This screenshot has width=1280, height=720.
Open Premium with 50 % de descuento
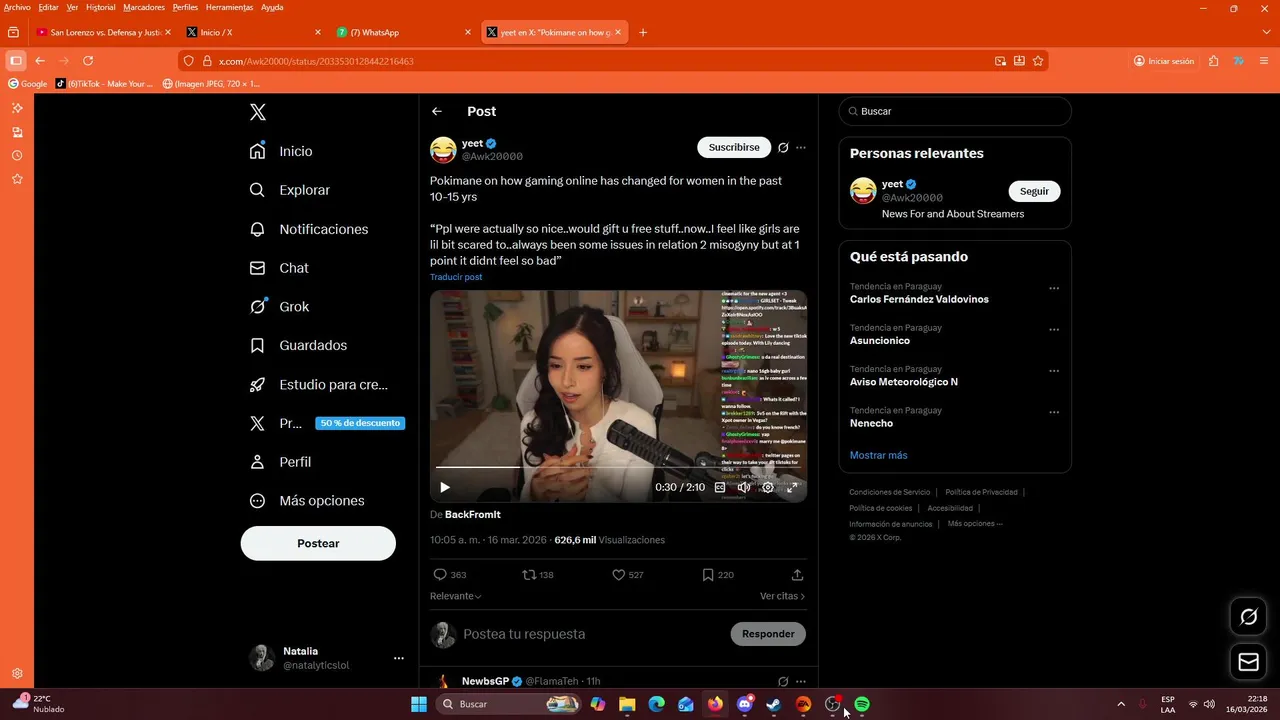(327, 423)
